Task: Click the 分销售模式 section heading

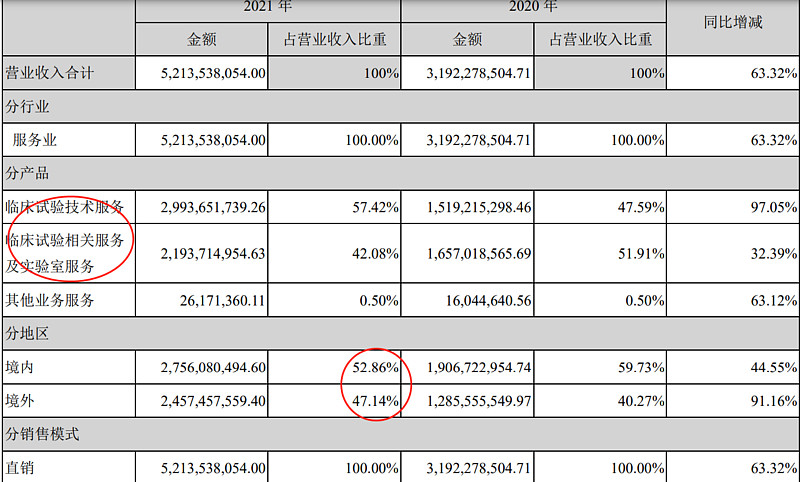Action: (42, 434)
